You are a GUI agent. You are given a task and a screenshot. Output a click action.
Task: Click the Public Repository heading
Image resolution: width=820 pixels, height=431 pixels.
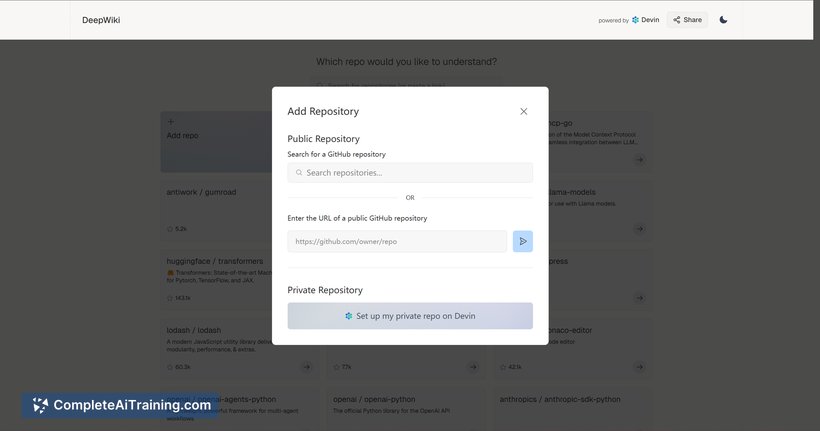pos(323,139)
